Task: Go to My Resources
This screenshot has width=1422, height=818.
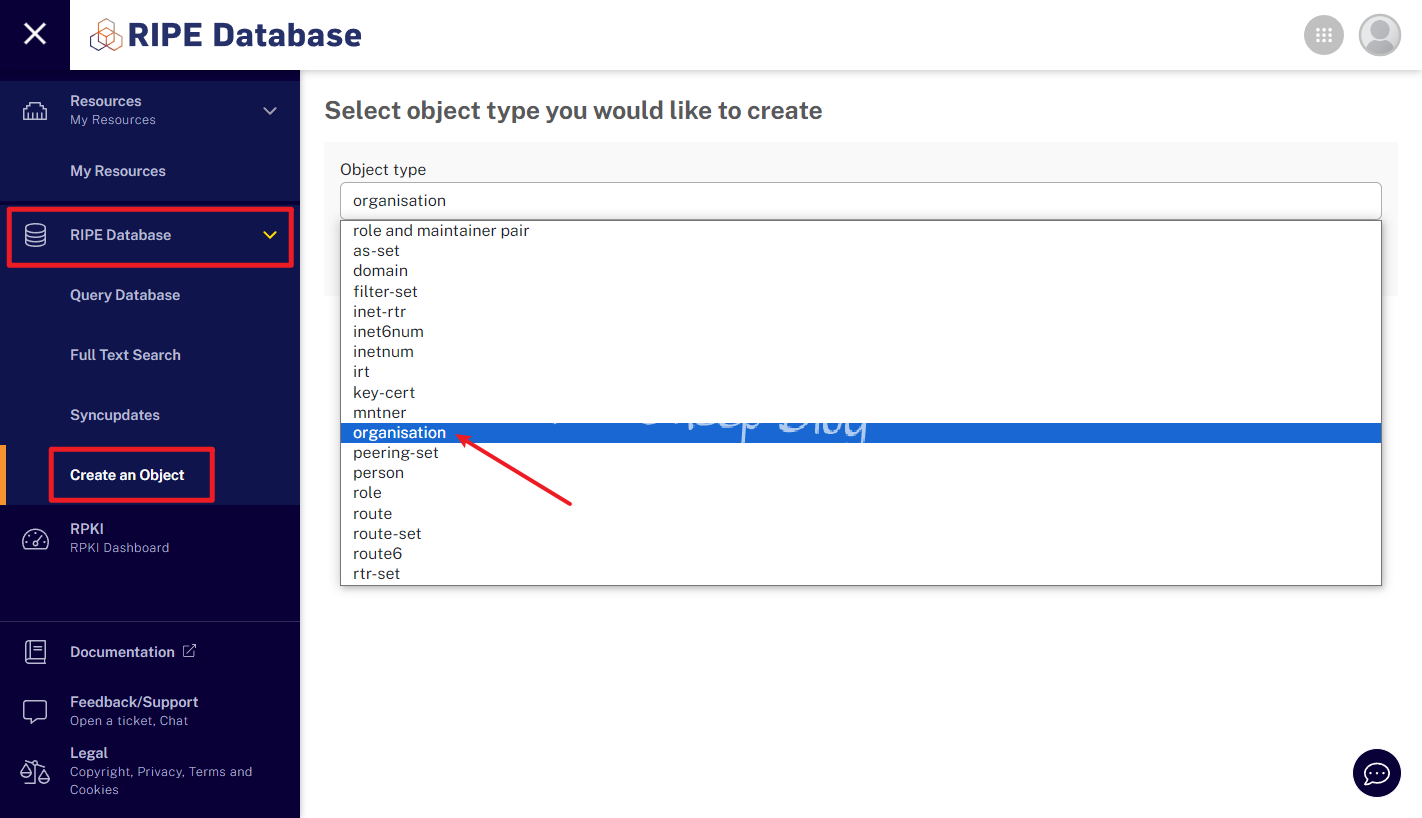Action: pos(118,171)
